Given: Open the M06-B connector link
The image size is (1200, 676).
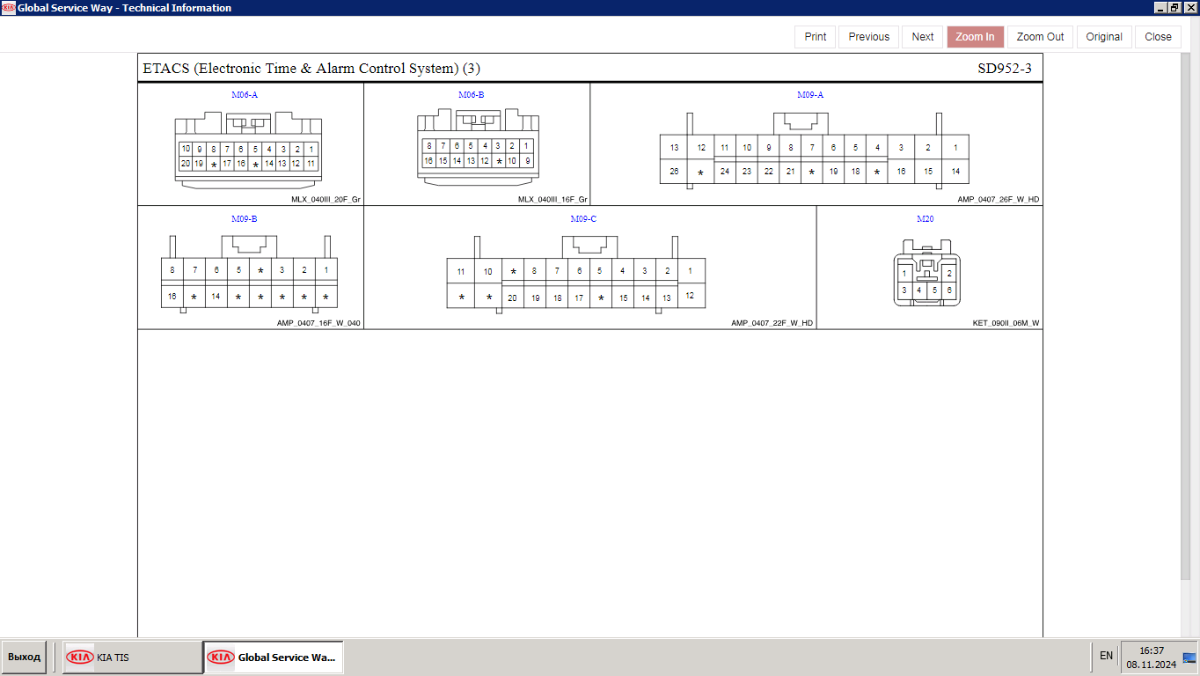Looking at the screenshot, I should coord(471,95).
